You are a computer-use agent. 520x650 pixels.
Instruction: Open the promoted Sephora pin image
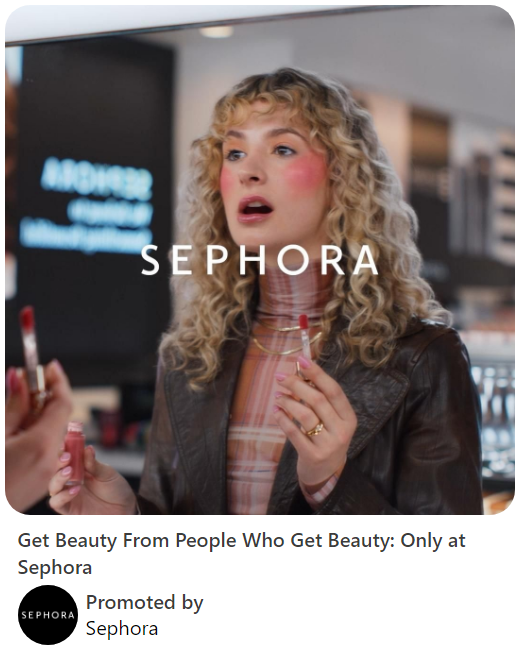coord(260,260)
